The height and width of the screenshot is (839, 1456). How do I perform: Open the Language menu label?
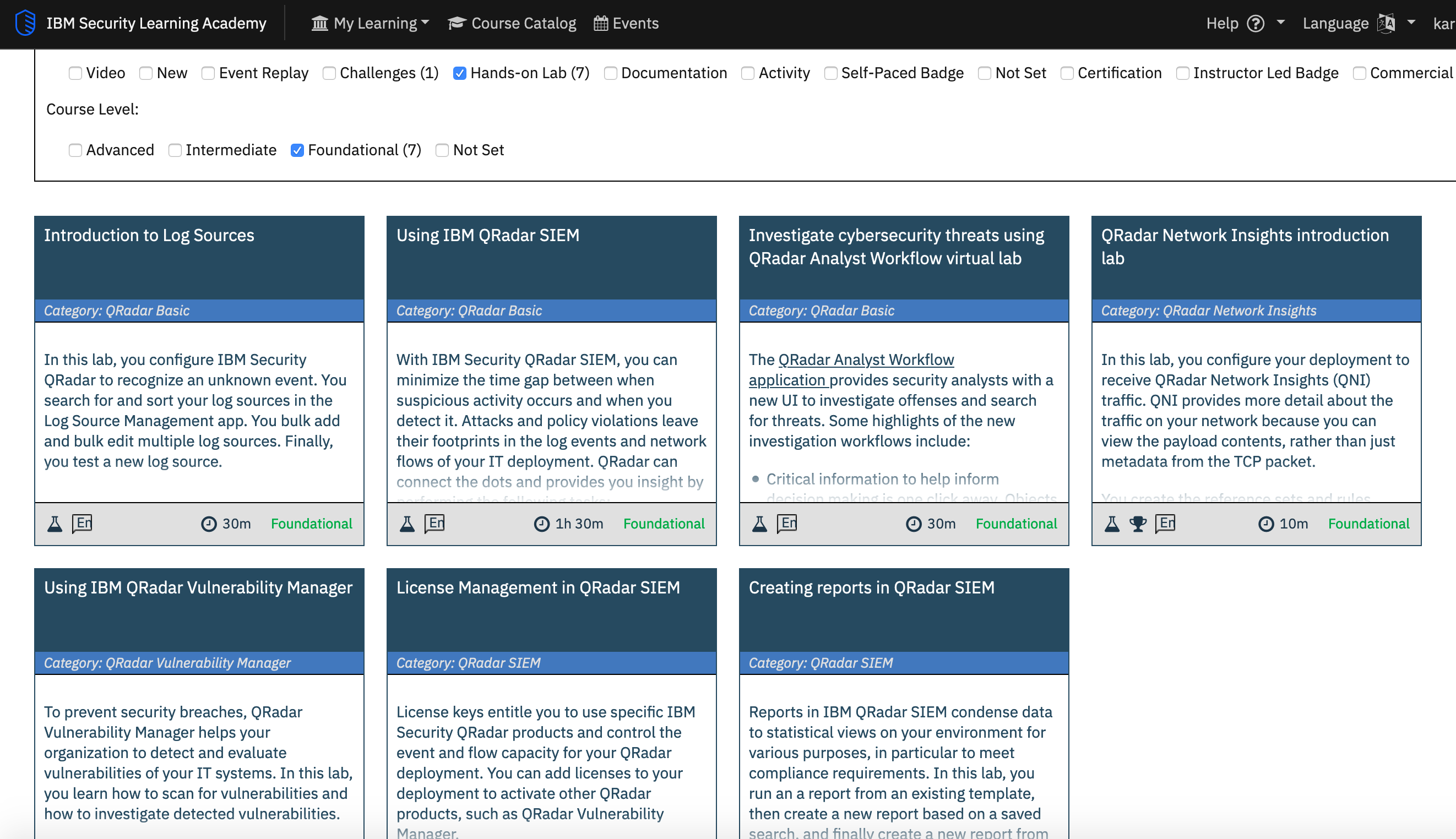point(1335,24)
